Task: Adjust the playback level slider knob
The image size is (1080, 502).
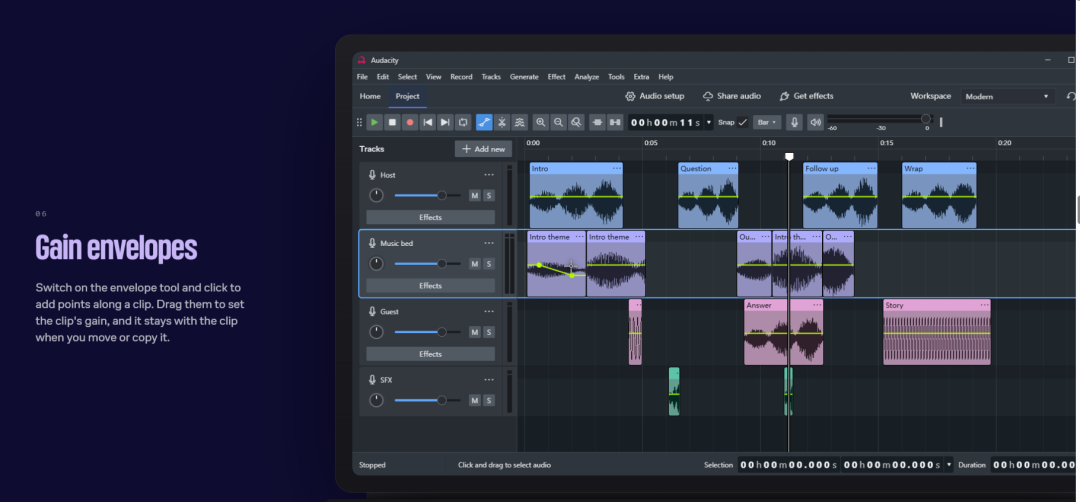Action: [926, 118]
